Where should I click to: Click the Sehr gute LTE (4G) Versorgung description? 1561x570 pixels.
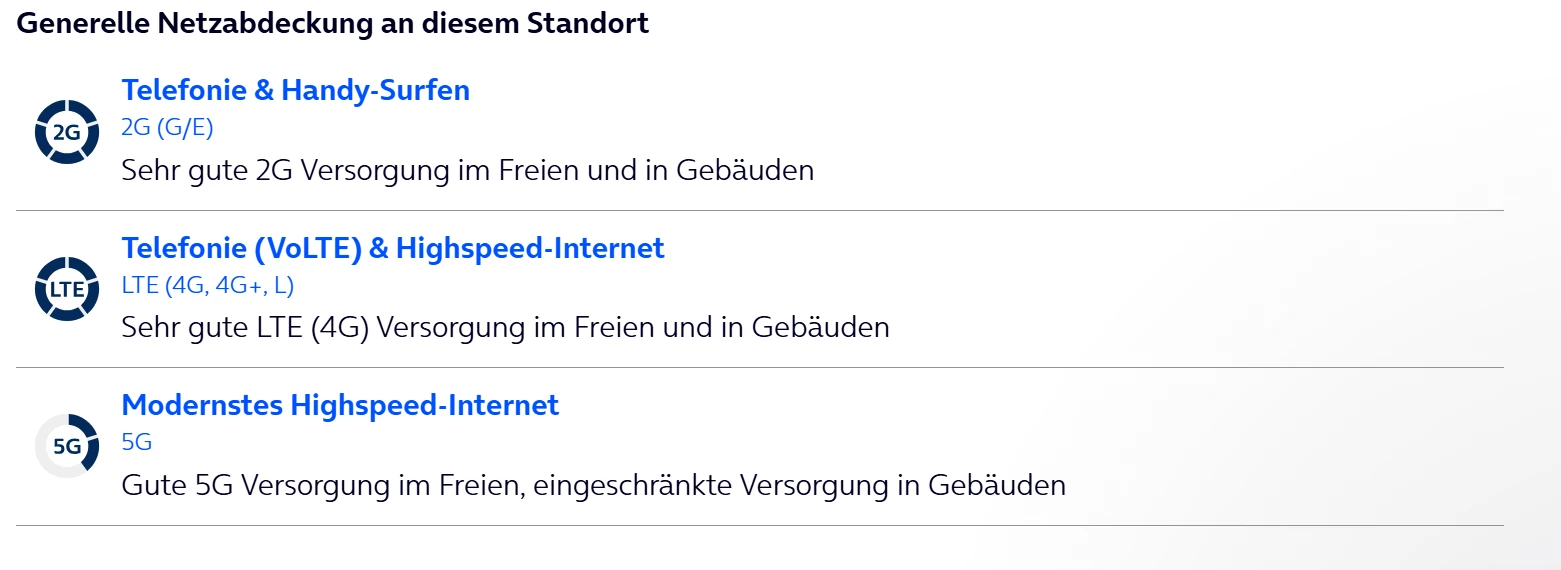[x=505, y=327]
